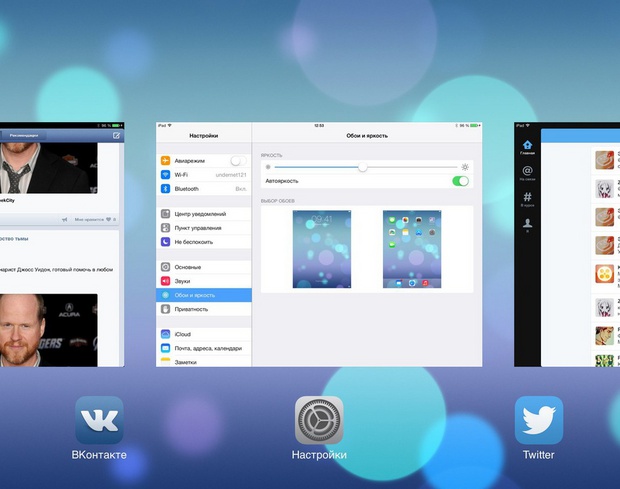Toggle the Airplane mode (Авиарежим) switch

[238, 160]
